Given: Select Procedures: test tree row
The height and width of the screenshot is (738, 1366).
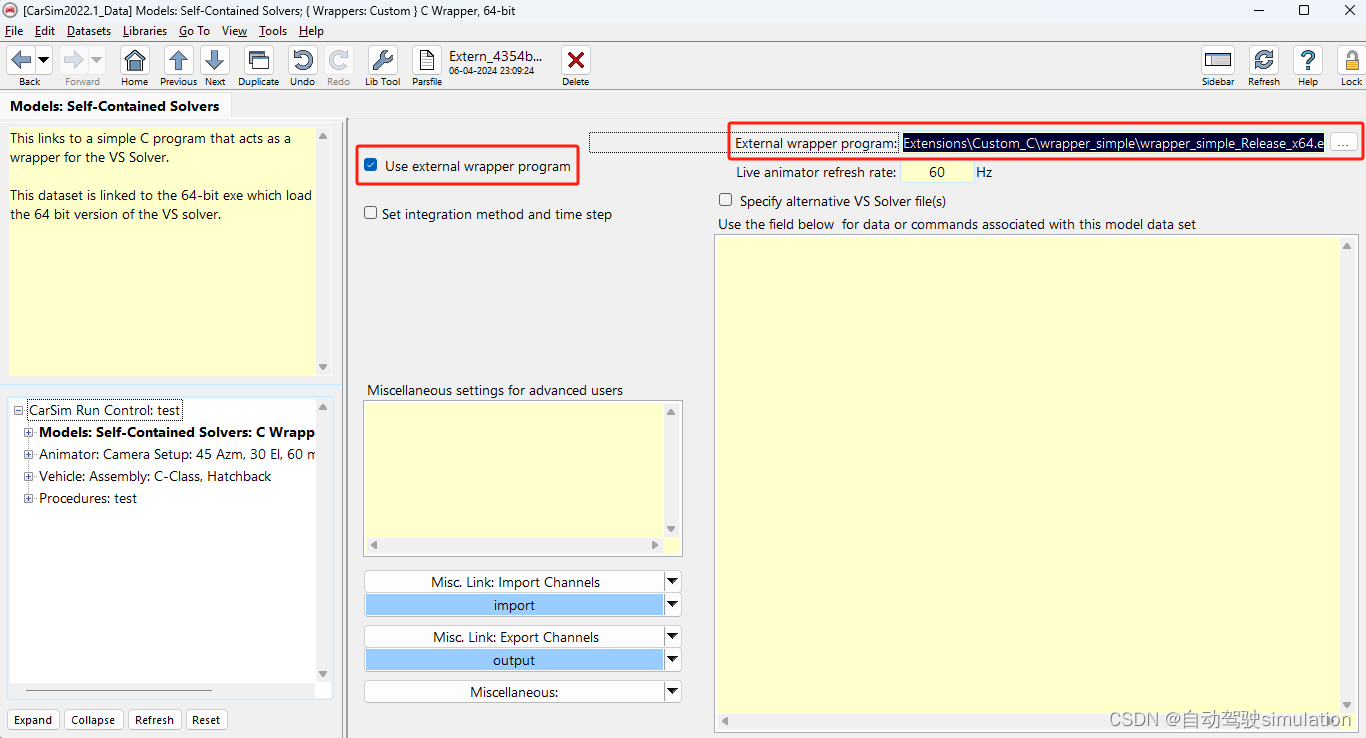Looking at the screenshot, I should 88,498.
